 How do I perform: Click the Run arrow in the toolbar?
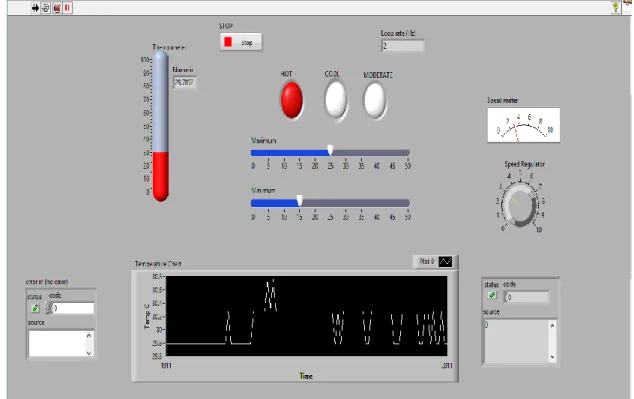click(x=35, y=8)
